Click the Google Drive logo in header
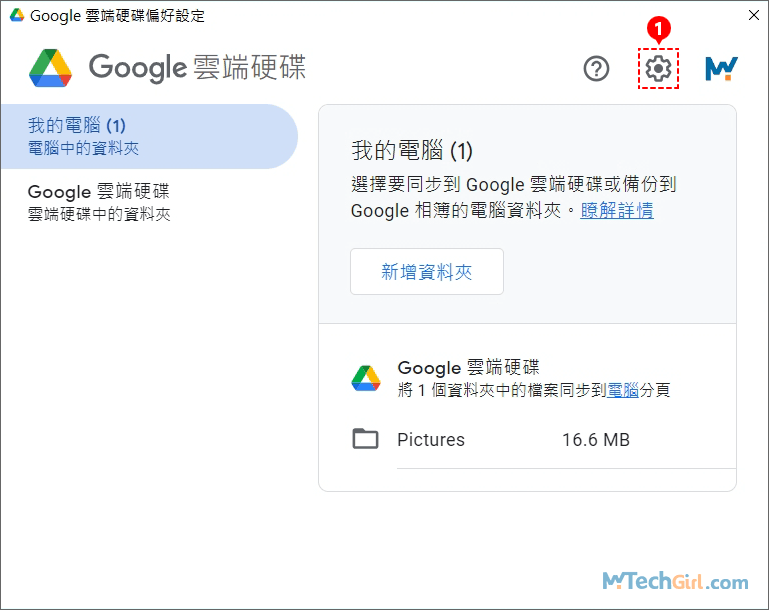 click(50, 68)
